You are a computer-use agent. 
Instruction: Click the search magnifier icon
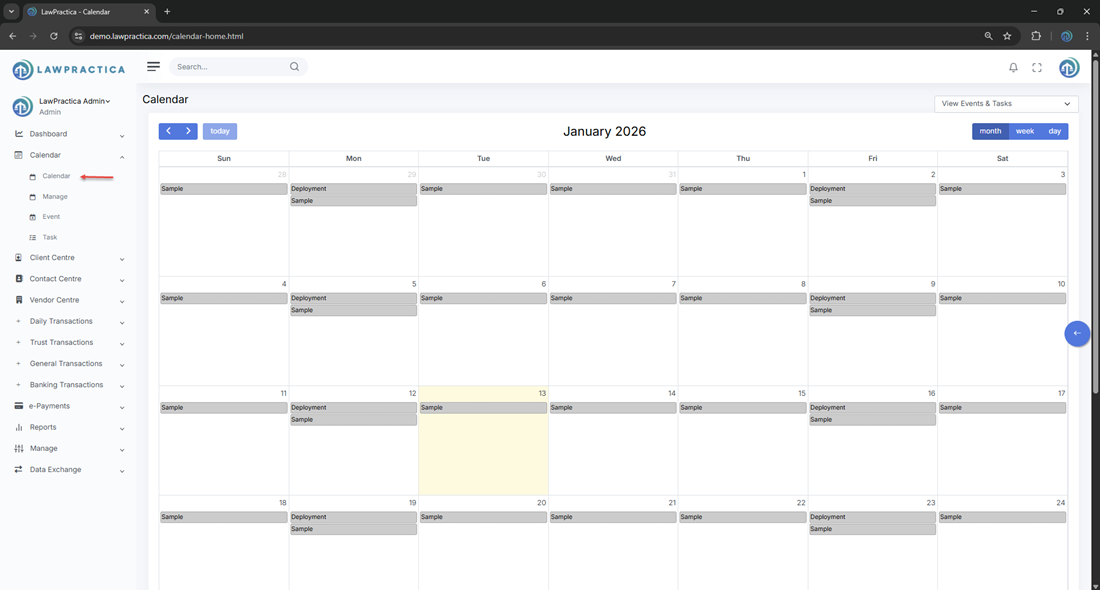coord(294,67)
